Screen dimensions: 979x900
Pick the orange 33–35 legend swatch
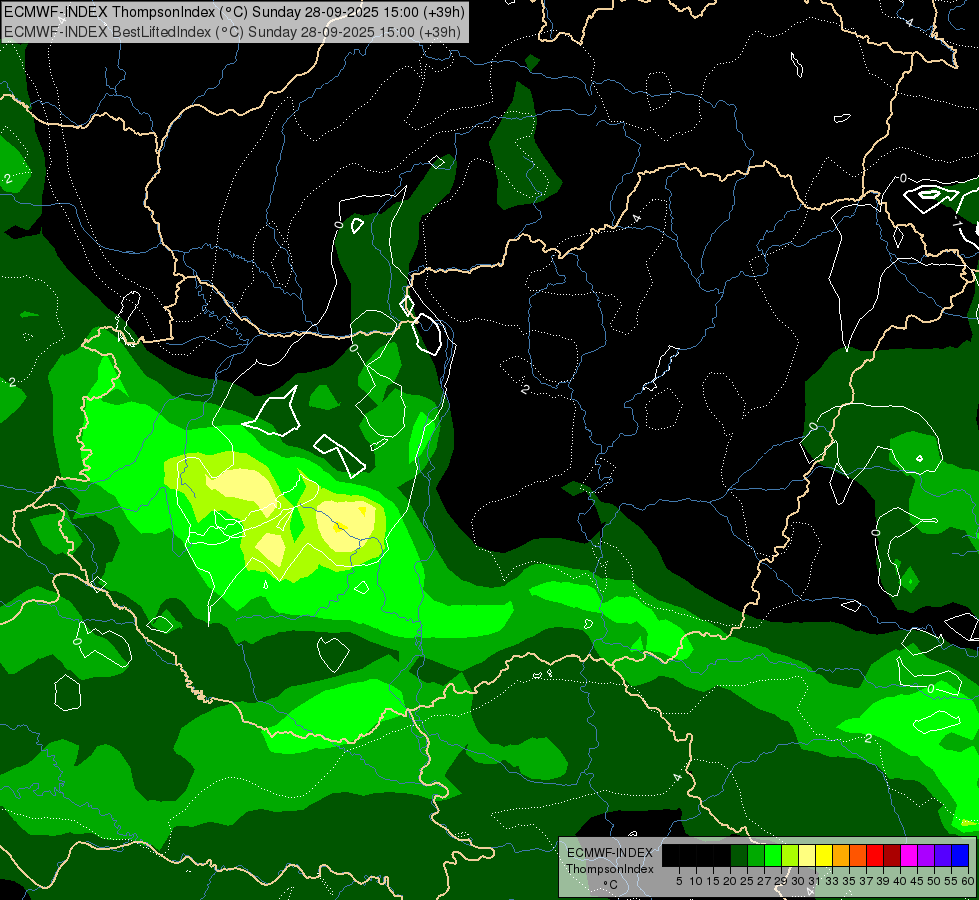tap(840, 855)
